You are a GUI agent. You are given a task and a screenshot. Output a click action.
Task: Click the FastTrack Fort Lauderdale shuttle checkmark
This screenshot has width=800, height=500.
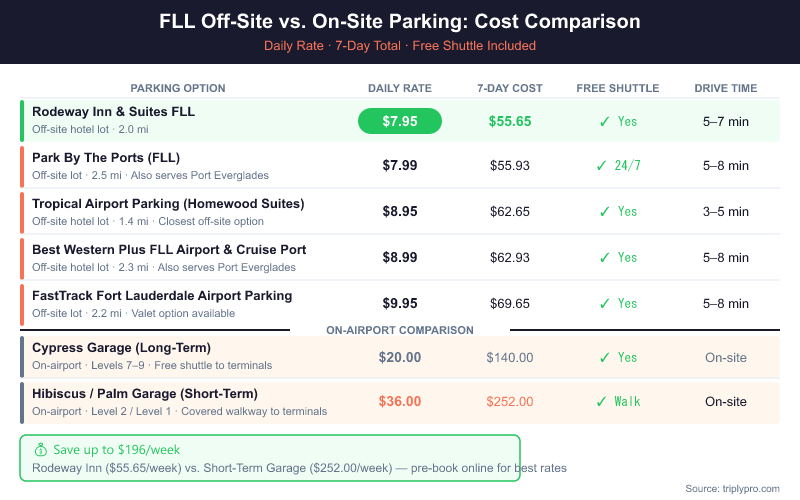pos(604,303)
